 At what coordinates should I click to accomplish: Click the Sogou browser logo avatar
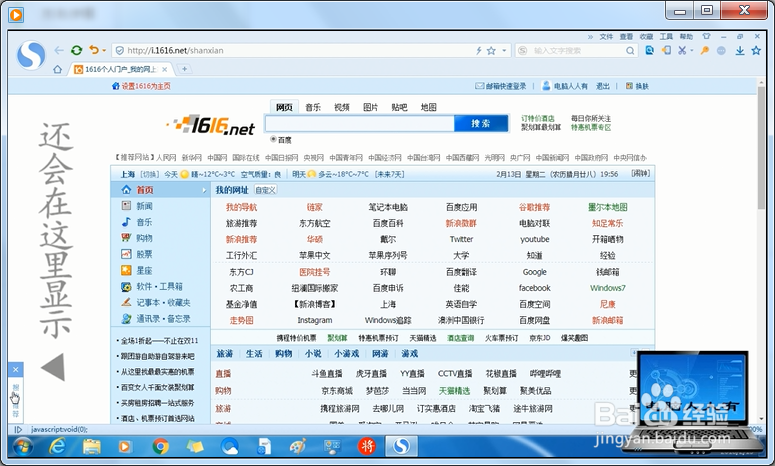(x=31, y=55)
